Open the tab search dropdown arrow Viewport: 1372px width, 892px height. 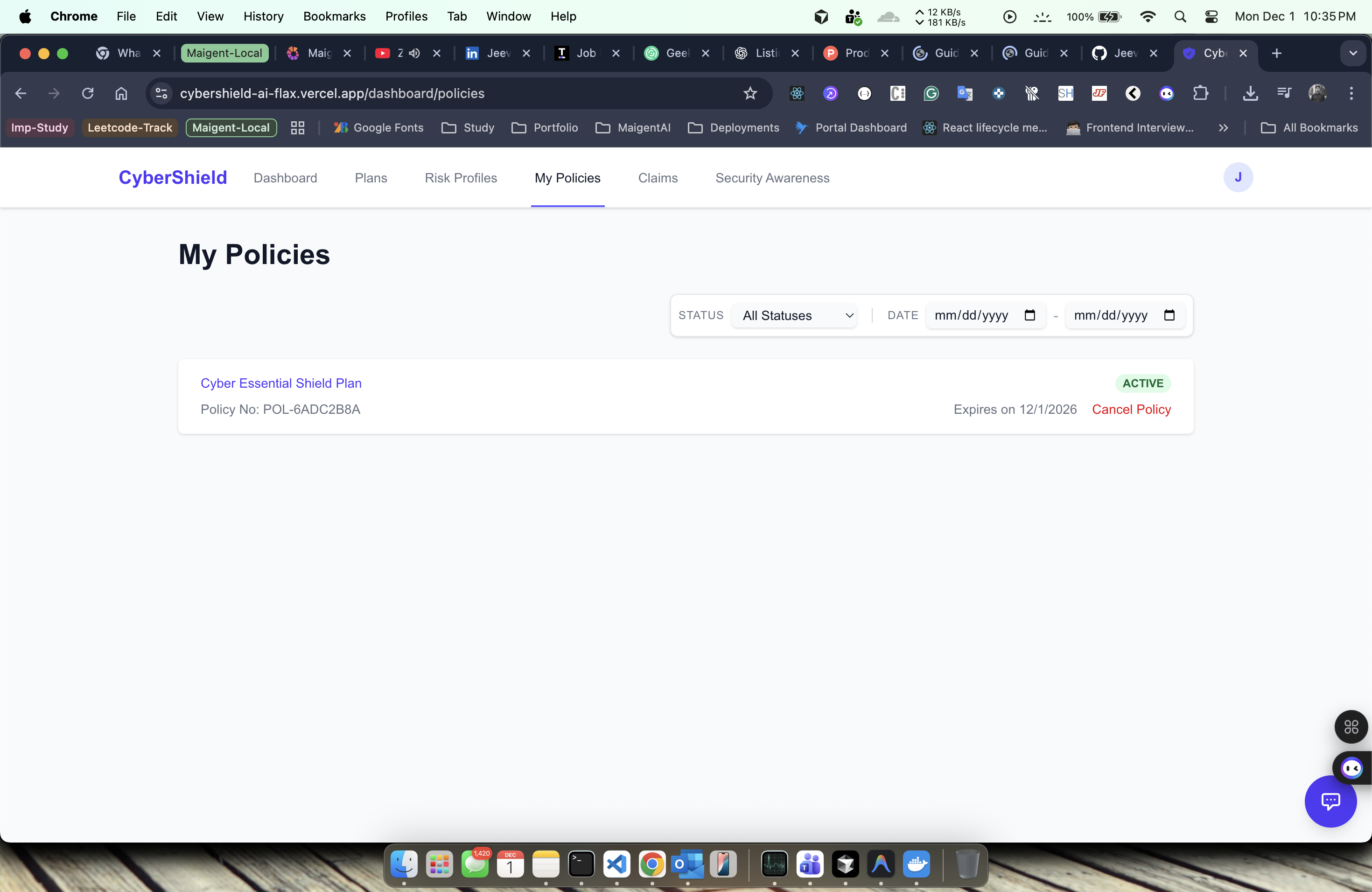pyautogui.click(x=1352, y=53)
